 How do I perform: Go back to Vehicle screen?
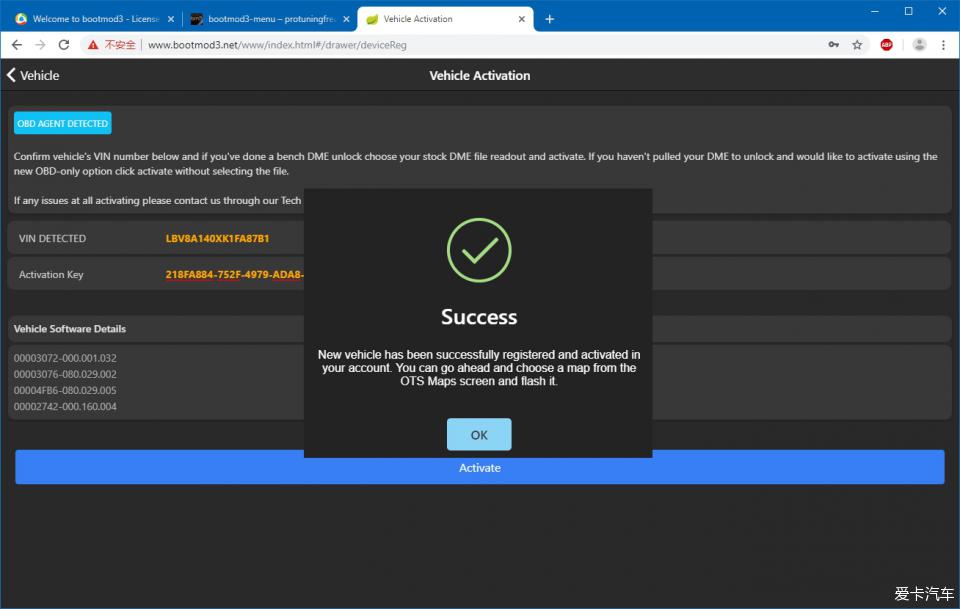[x=33, y=75]
